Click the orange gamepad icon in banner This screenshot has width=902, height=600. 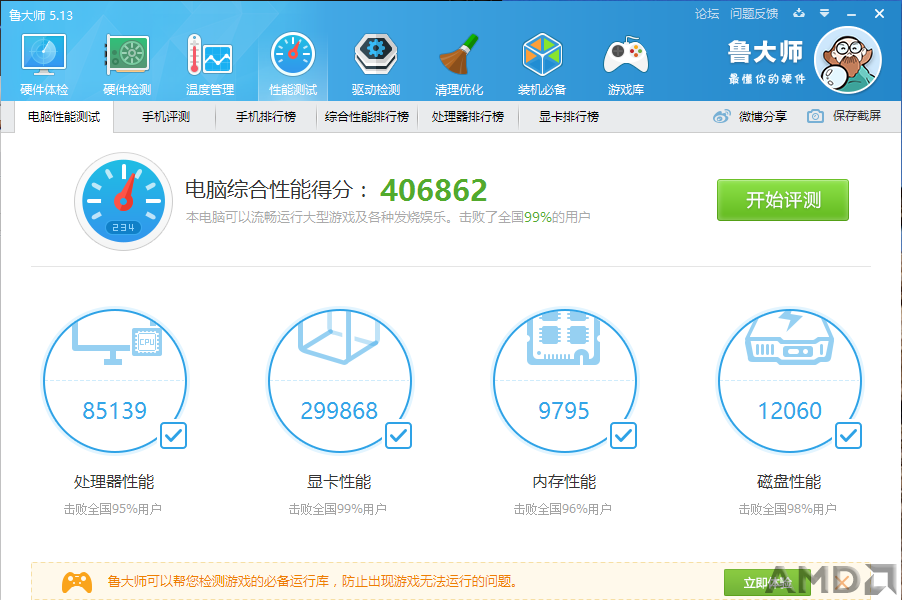[x=77, y=582]
